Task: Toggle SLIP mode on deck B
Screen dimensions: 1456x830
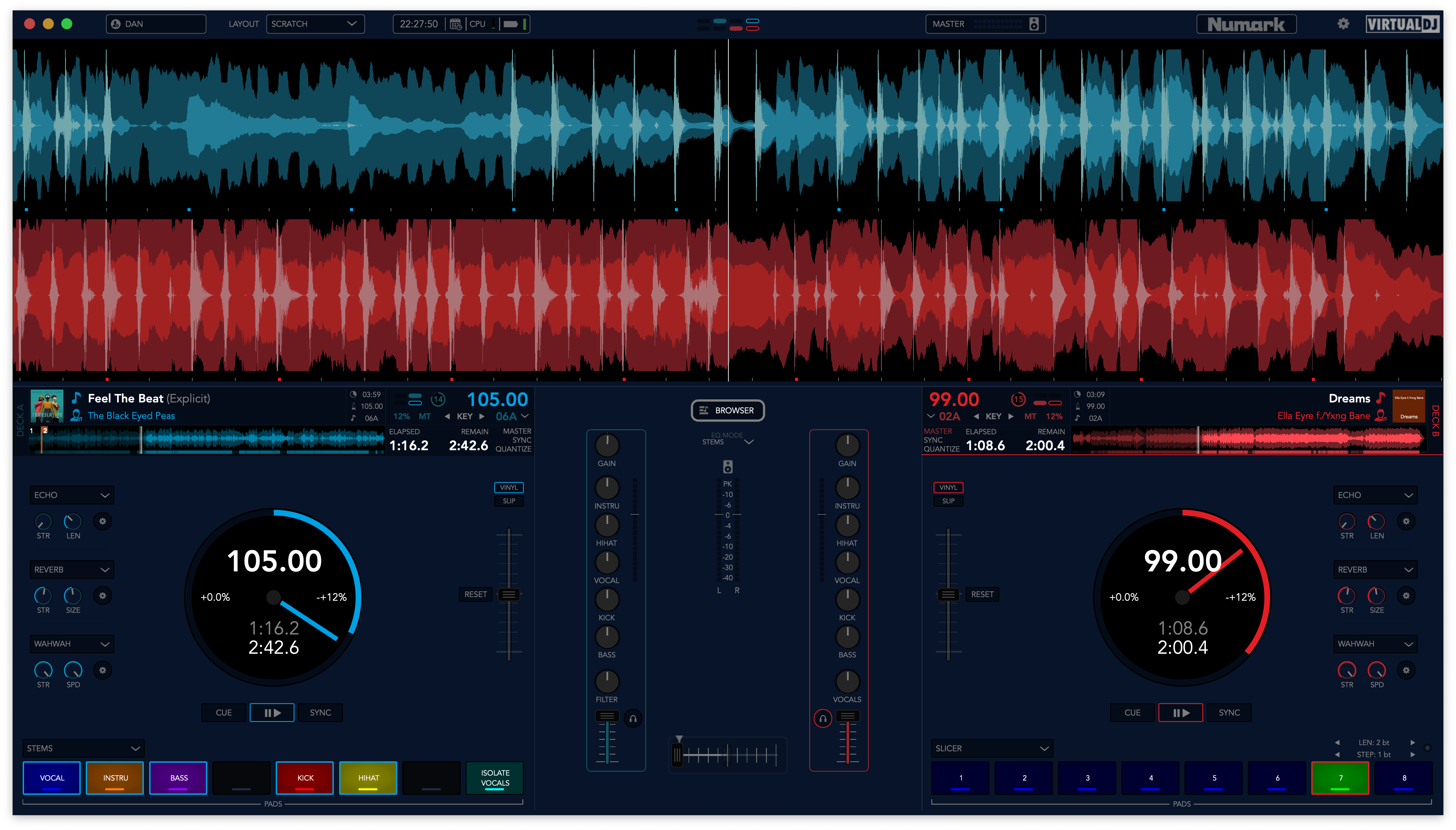Action: tap(948, 501)
